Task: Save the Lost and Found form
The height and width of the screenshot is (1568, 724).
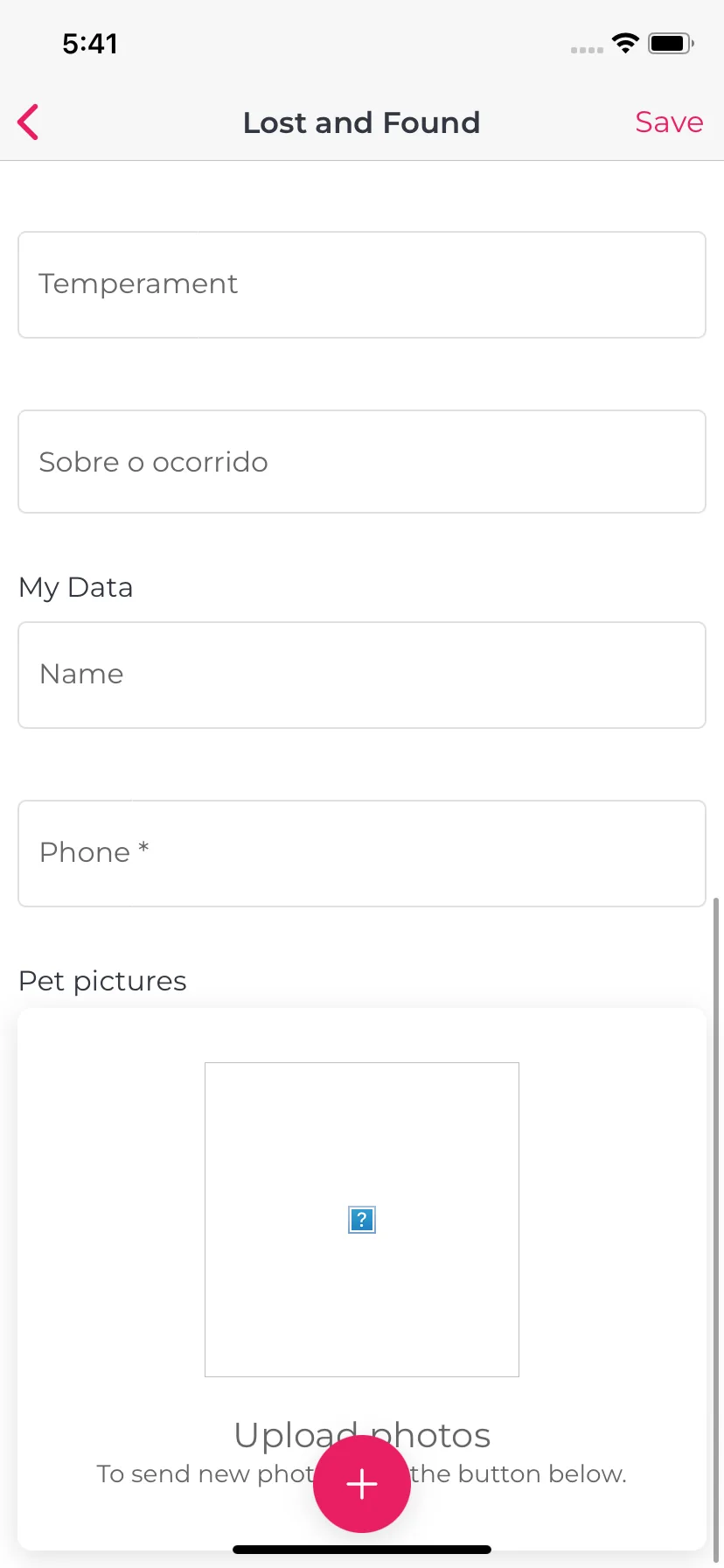Action: tap(669, 122)
